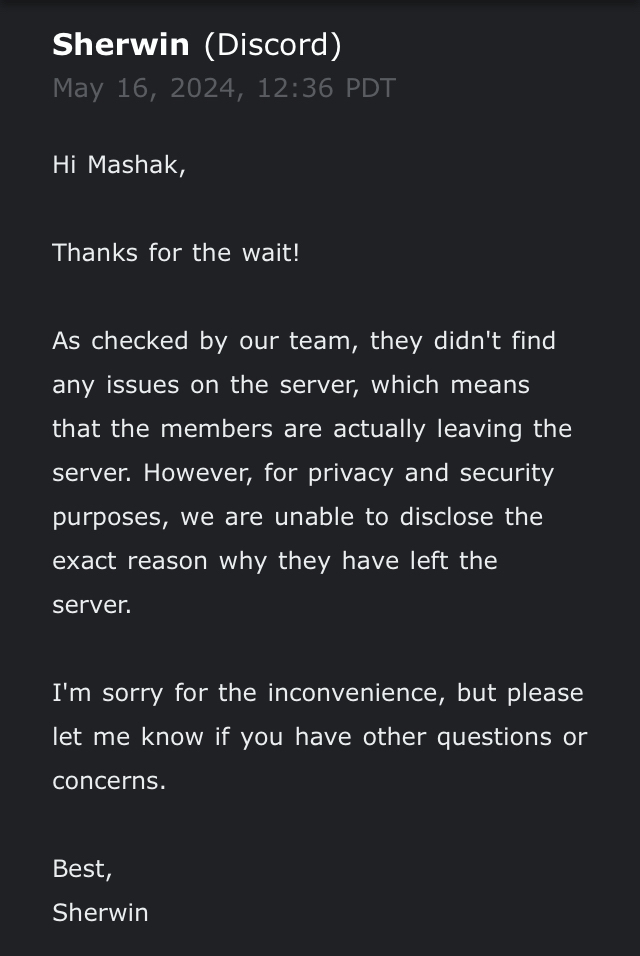The height and width of the screenshot is (956, 640).
Task: Click the Best, sign-off line
Action: point(82,869)
